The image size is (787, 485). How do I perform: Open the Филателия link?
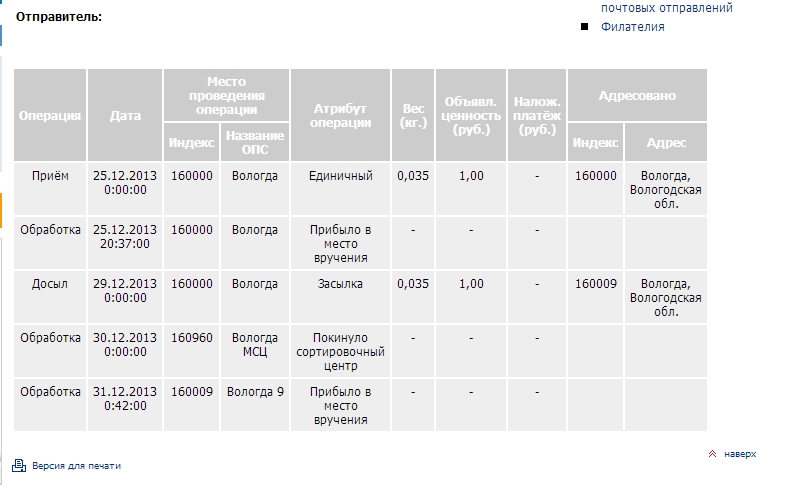(632, 27)
